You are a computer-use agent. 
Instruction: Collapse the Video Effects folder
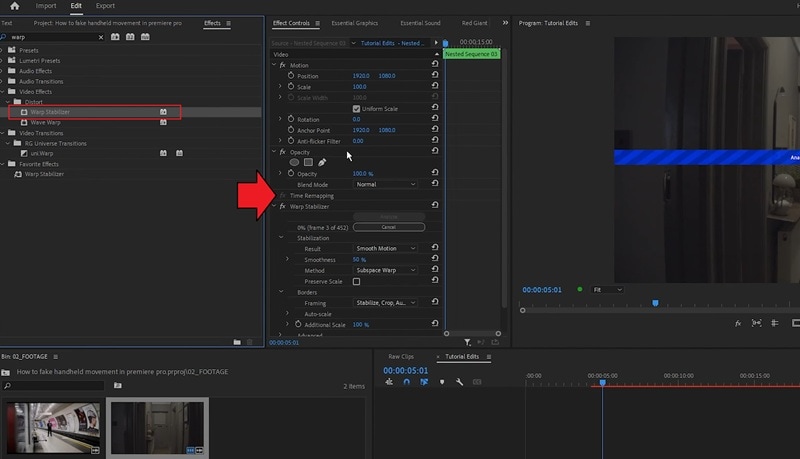tap(2, 92)
